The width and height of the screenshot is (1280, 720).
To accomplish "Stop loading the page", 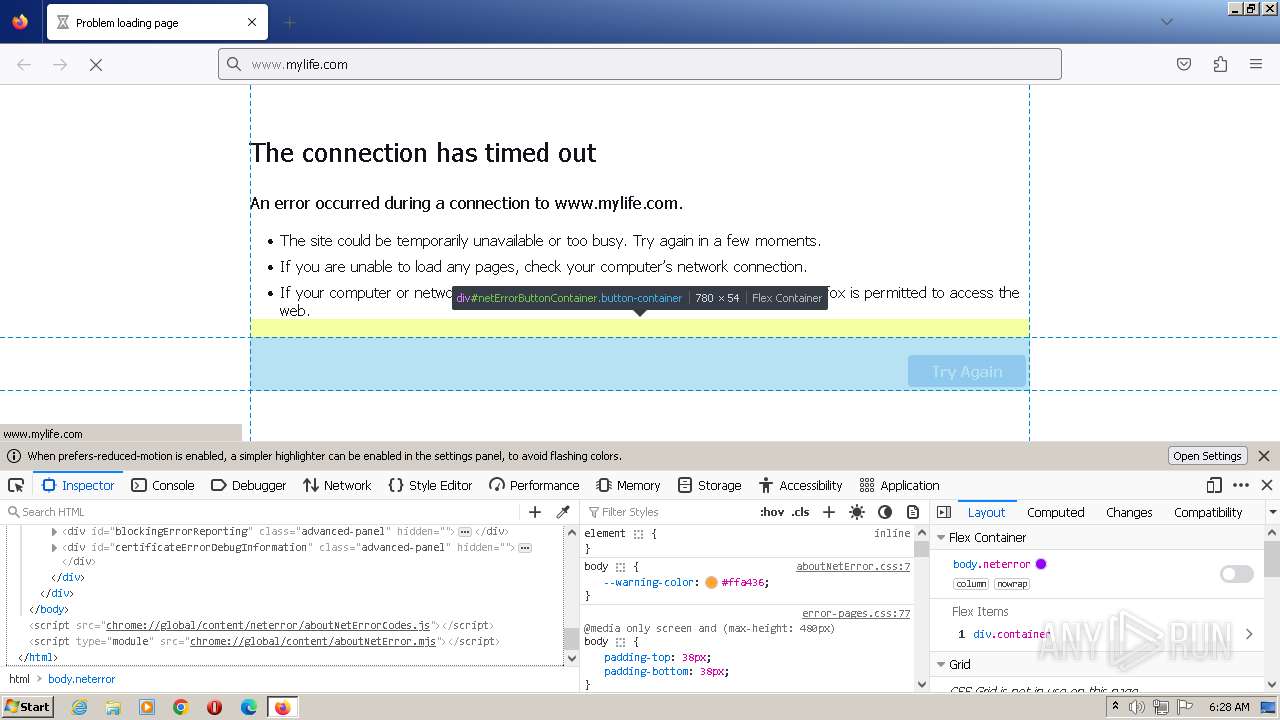I will (96, 64).
